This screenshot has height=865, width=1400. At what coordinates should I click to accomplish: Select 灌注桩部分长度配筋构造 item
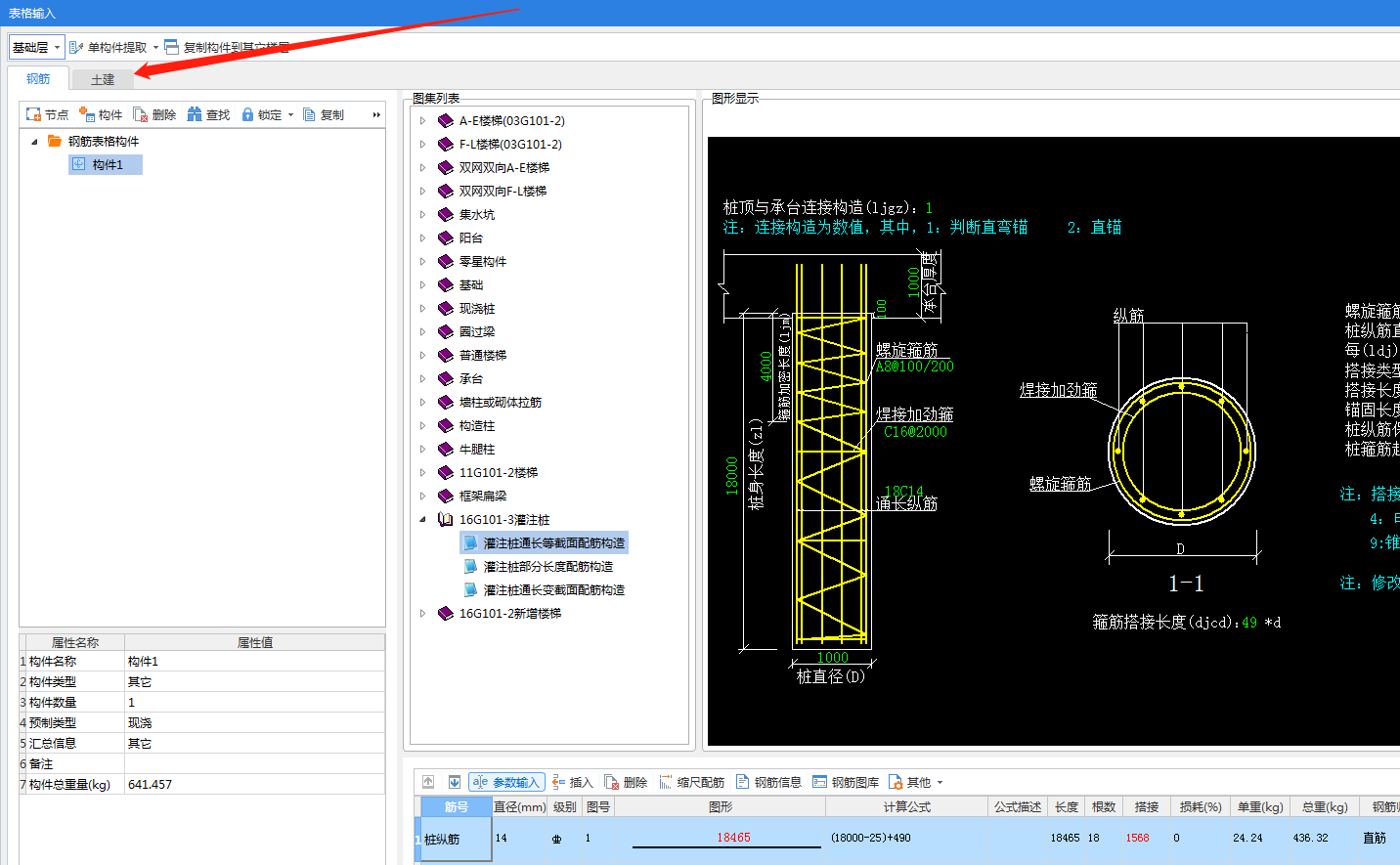(x=548, y=567)
